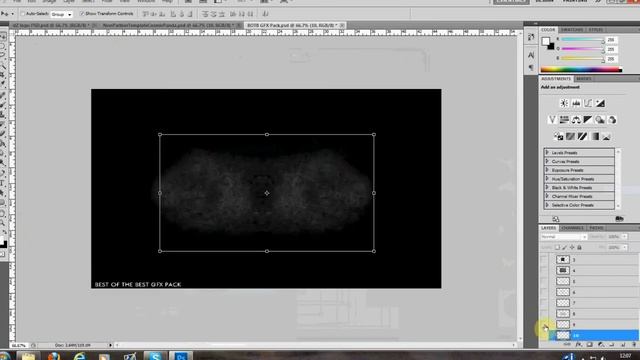Switch to the Swatches tab
Viewport: 640px width, 360px height.
coord(572,30)
